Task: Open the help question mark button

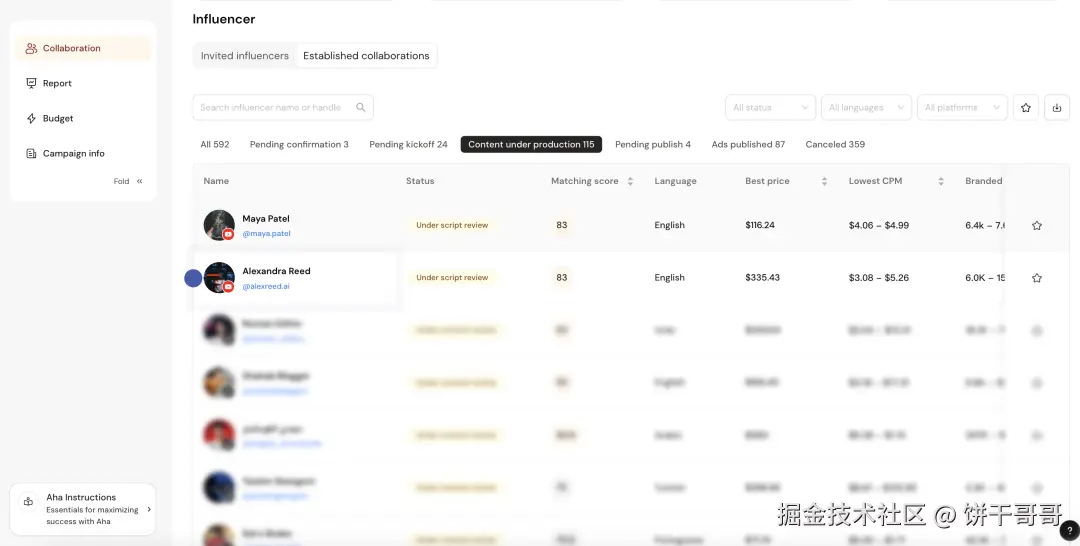Action: [x=1069, y=531]
